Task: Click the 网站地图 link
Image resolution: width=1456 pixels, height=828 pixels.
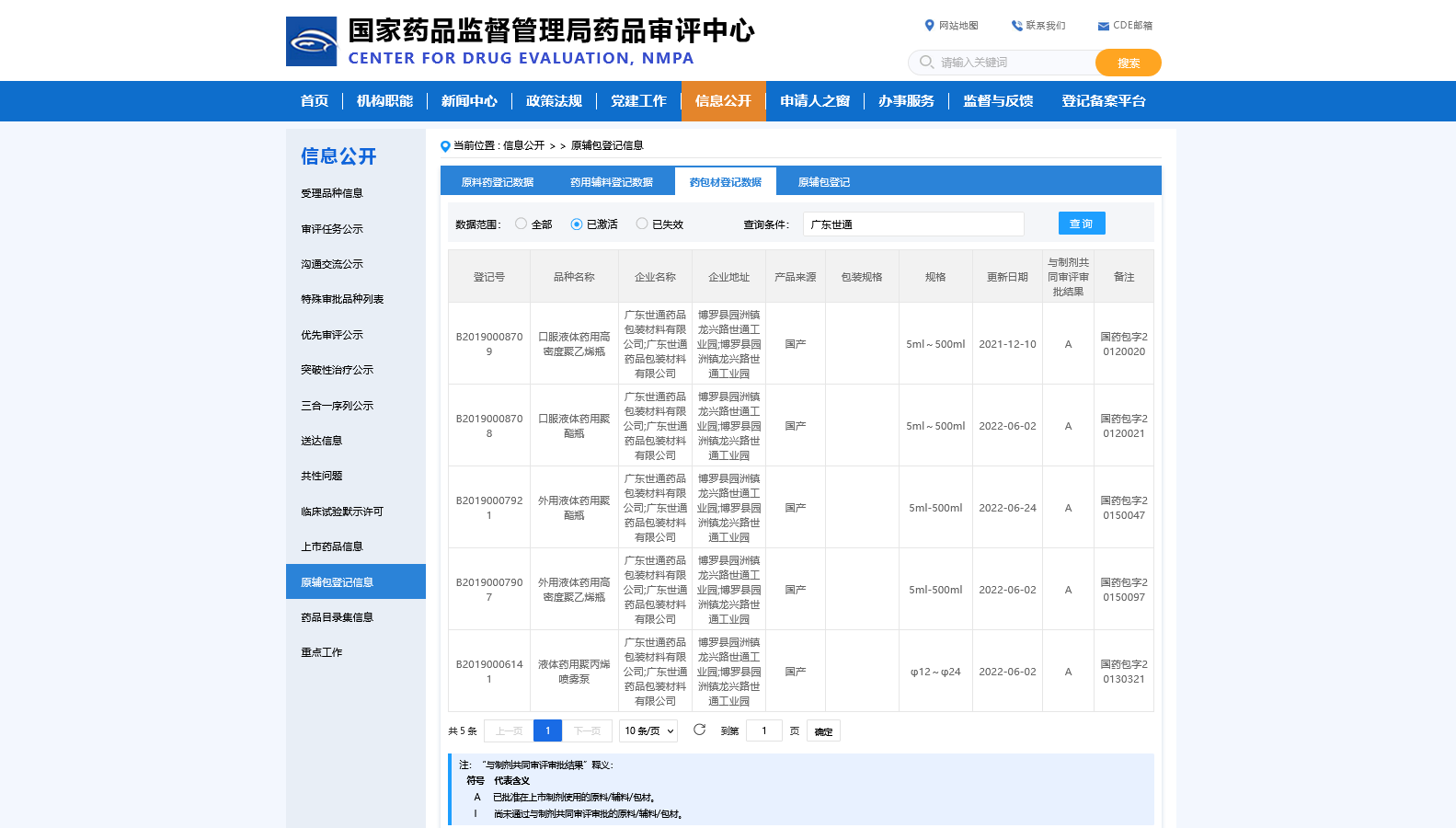Action: [958, 26]
